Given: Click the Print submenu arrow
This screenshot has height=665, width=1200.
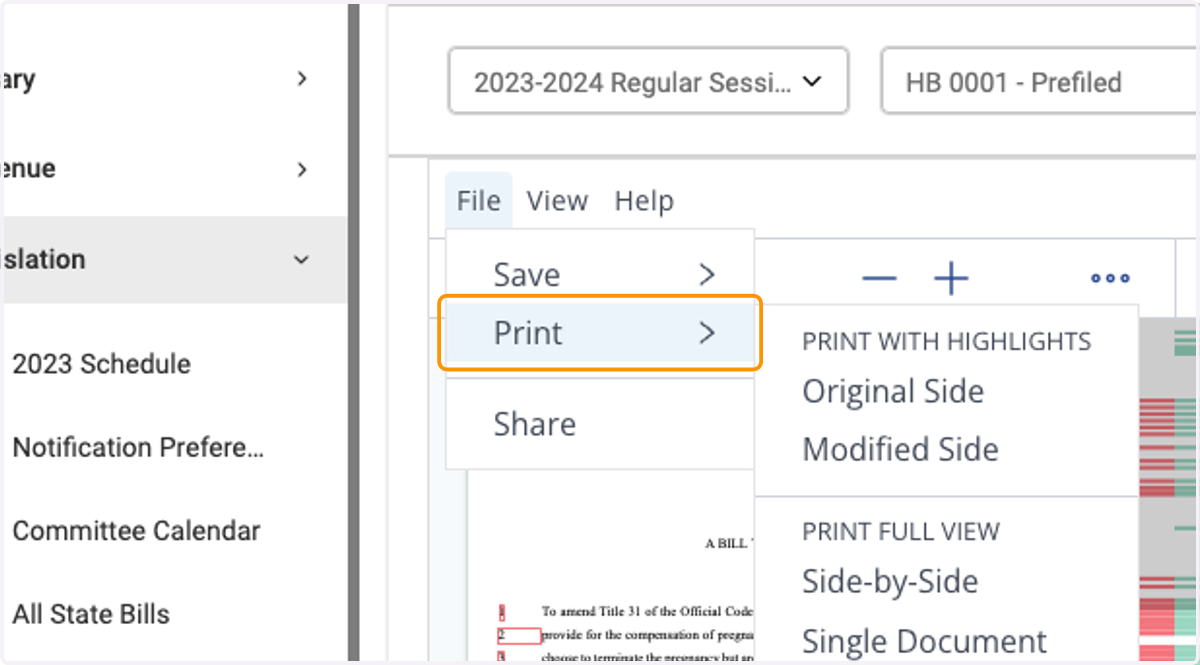Looking at the screenshot, I should [707, 333].
